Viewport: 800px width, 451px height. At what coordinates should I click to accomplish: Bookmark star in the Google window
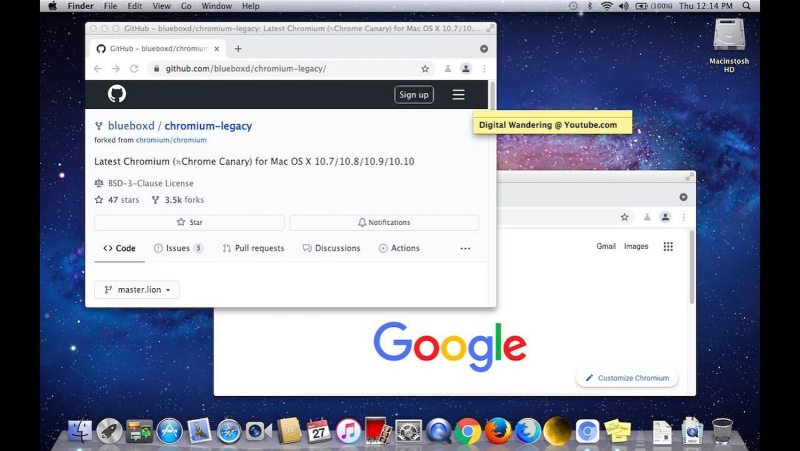tap(624, 217)
